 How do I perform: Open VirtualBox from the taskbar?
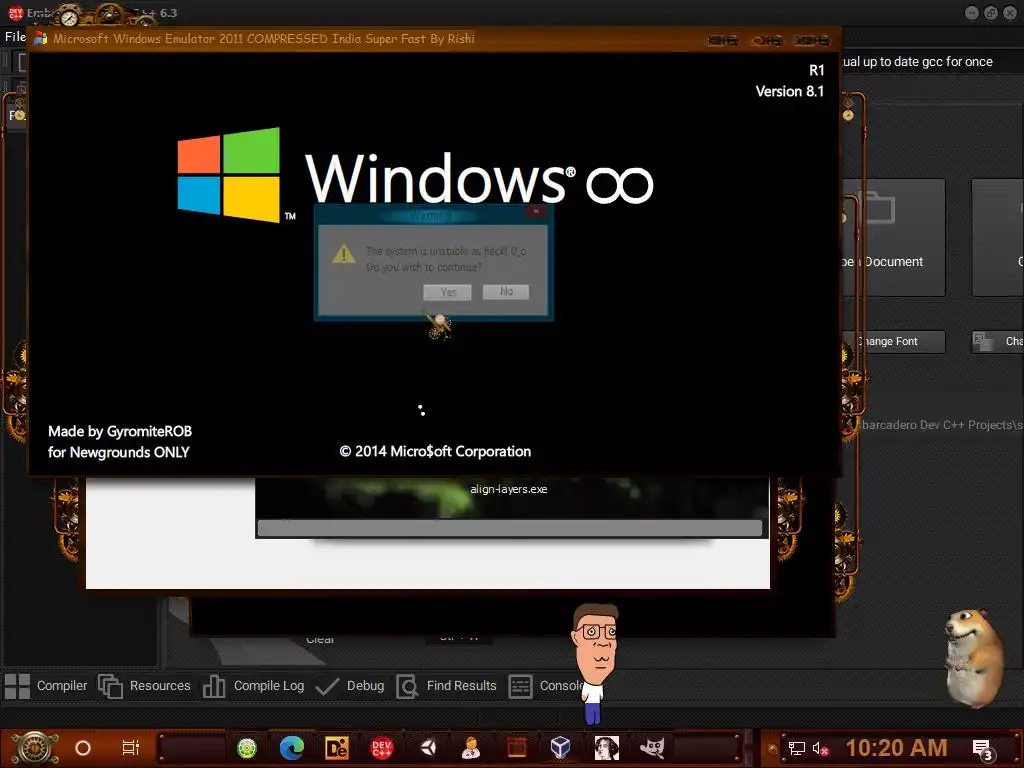point(560,748)
